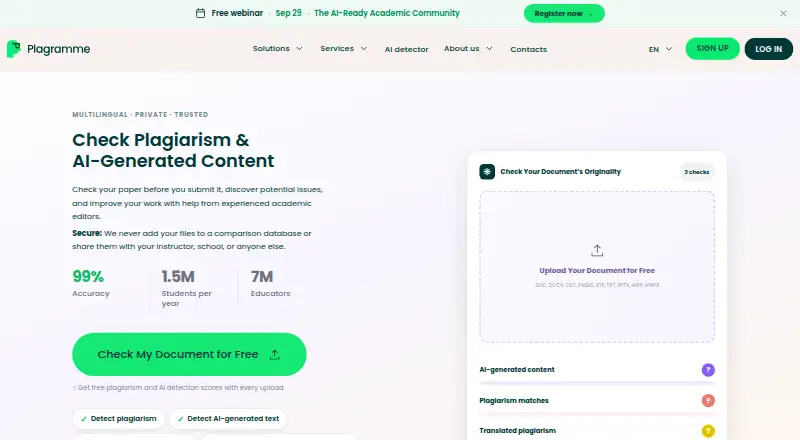
Task: Open the EN language selector
Action: [660, 49]
